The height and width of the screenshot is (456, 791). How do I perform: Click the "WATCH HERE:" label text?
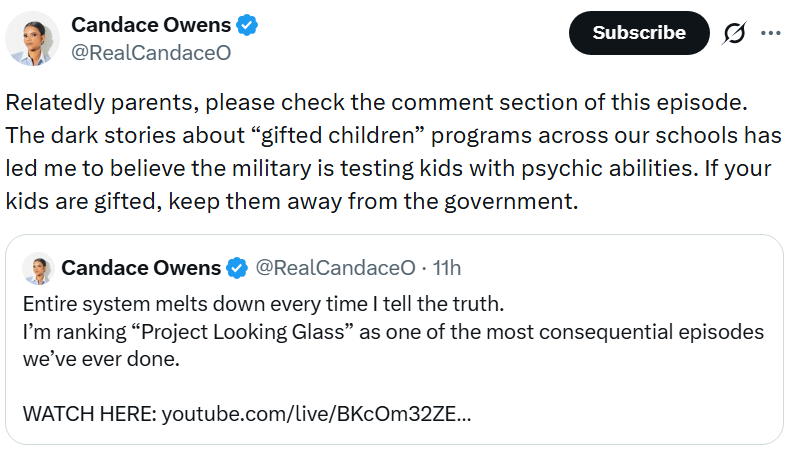tap(88, 413)
